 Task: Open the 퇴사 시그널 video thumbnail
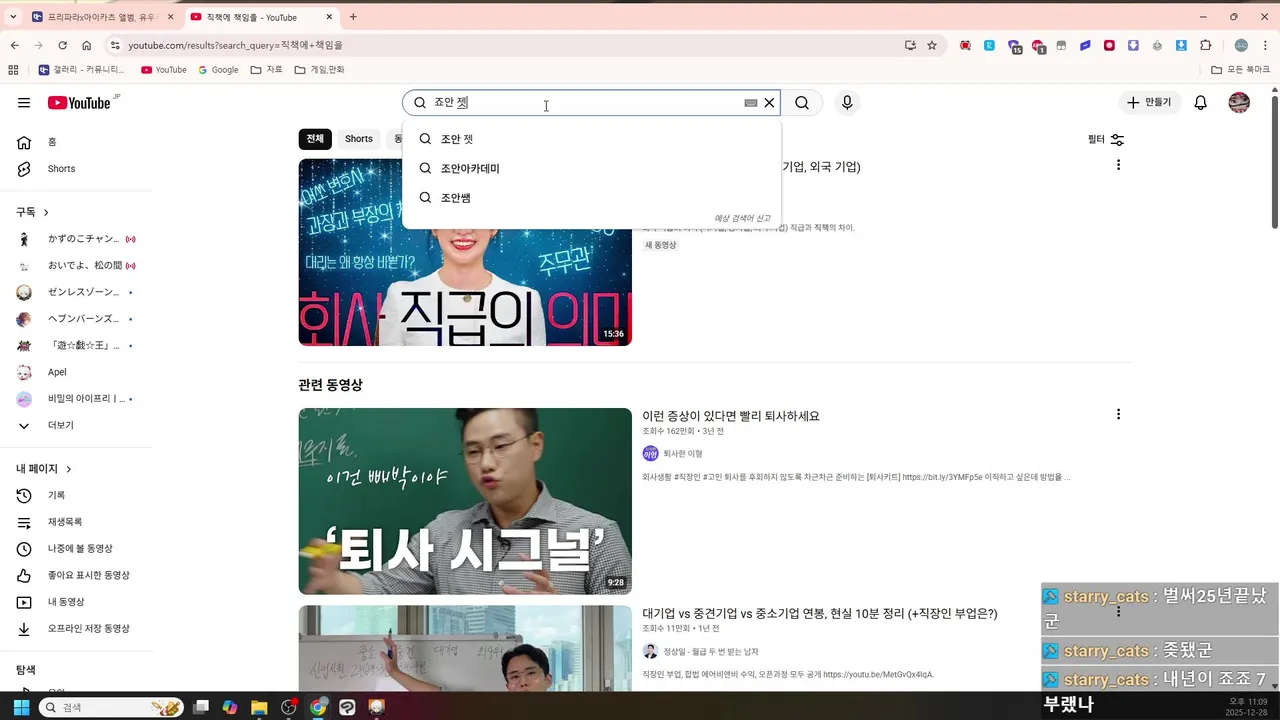click(x=465, y=501)
